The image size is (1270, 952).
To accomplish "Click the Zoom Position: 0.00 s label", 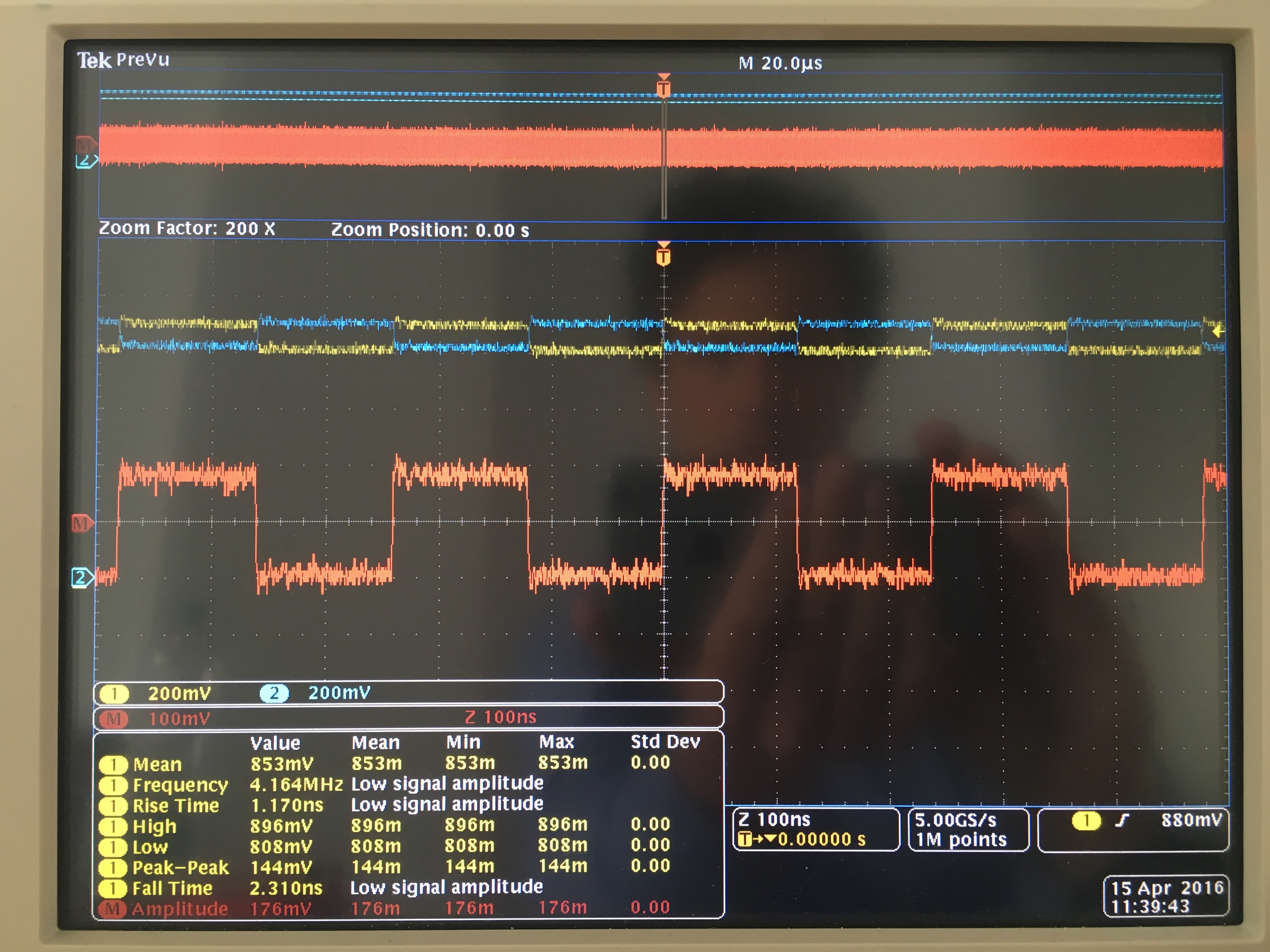I will [430, 230].
